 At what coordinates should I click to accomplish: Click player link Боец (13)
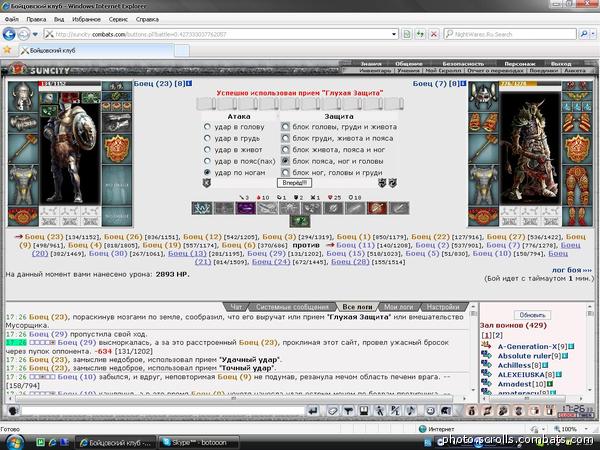(x=187, y=253)
